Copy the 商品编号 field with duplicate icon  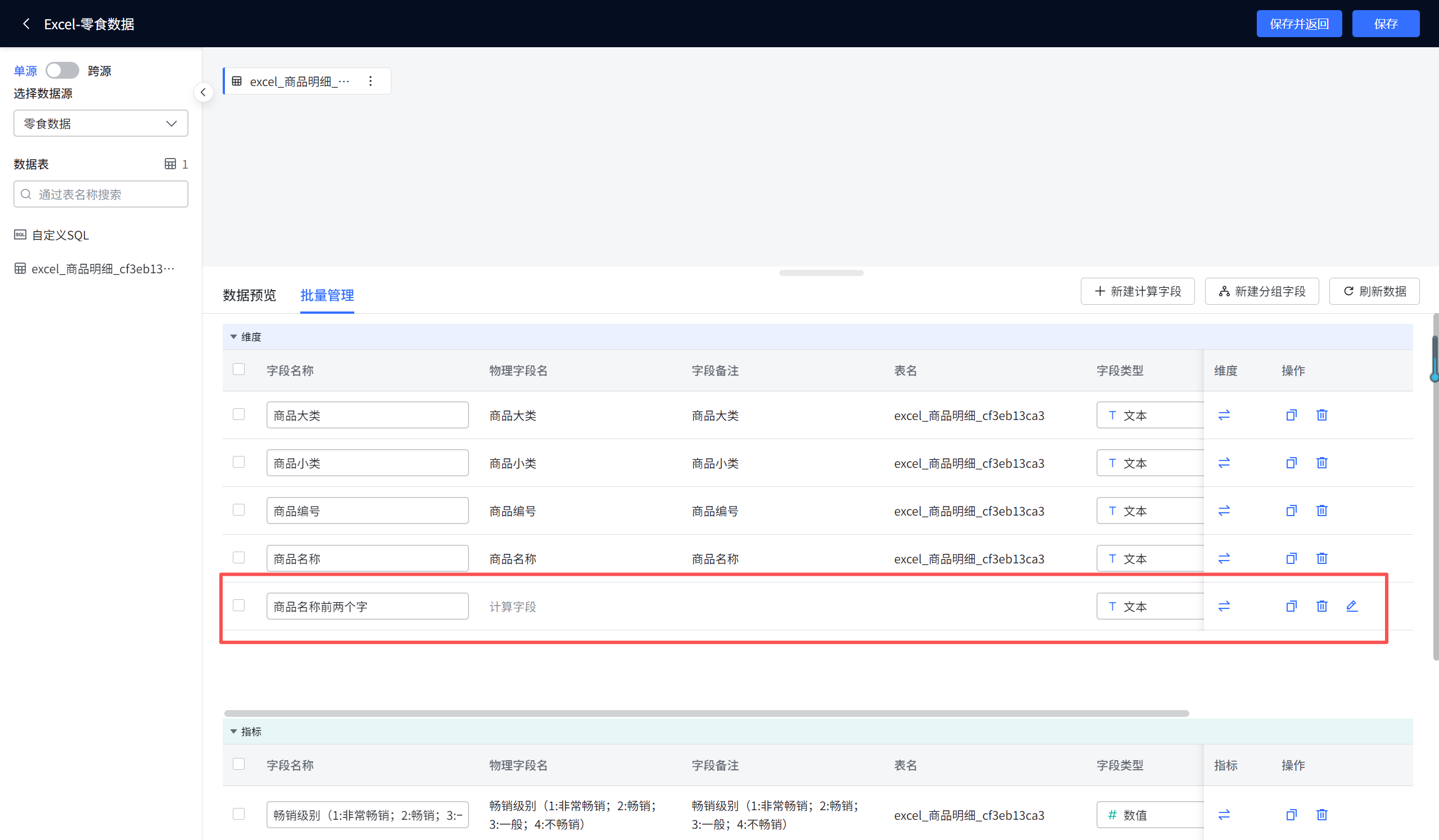[1291, 511]
